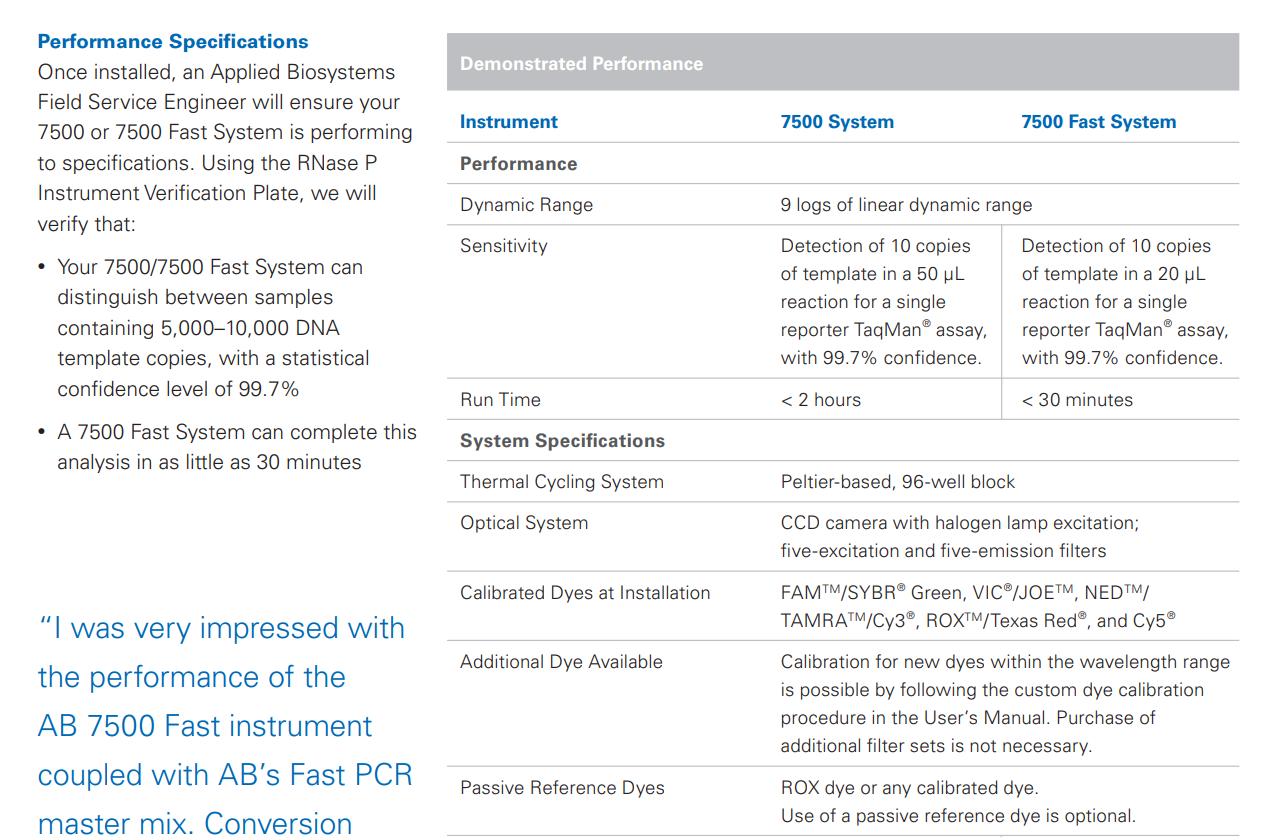Click 'five-excitation and five-emission filters' line
This screenshot has height=837, width=1286.
[x=943, y=551]
